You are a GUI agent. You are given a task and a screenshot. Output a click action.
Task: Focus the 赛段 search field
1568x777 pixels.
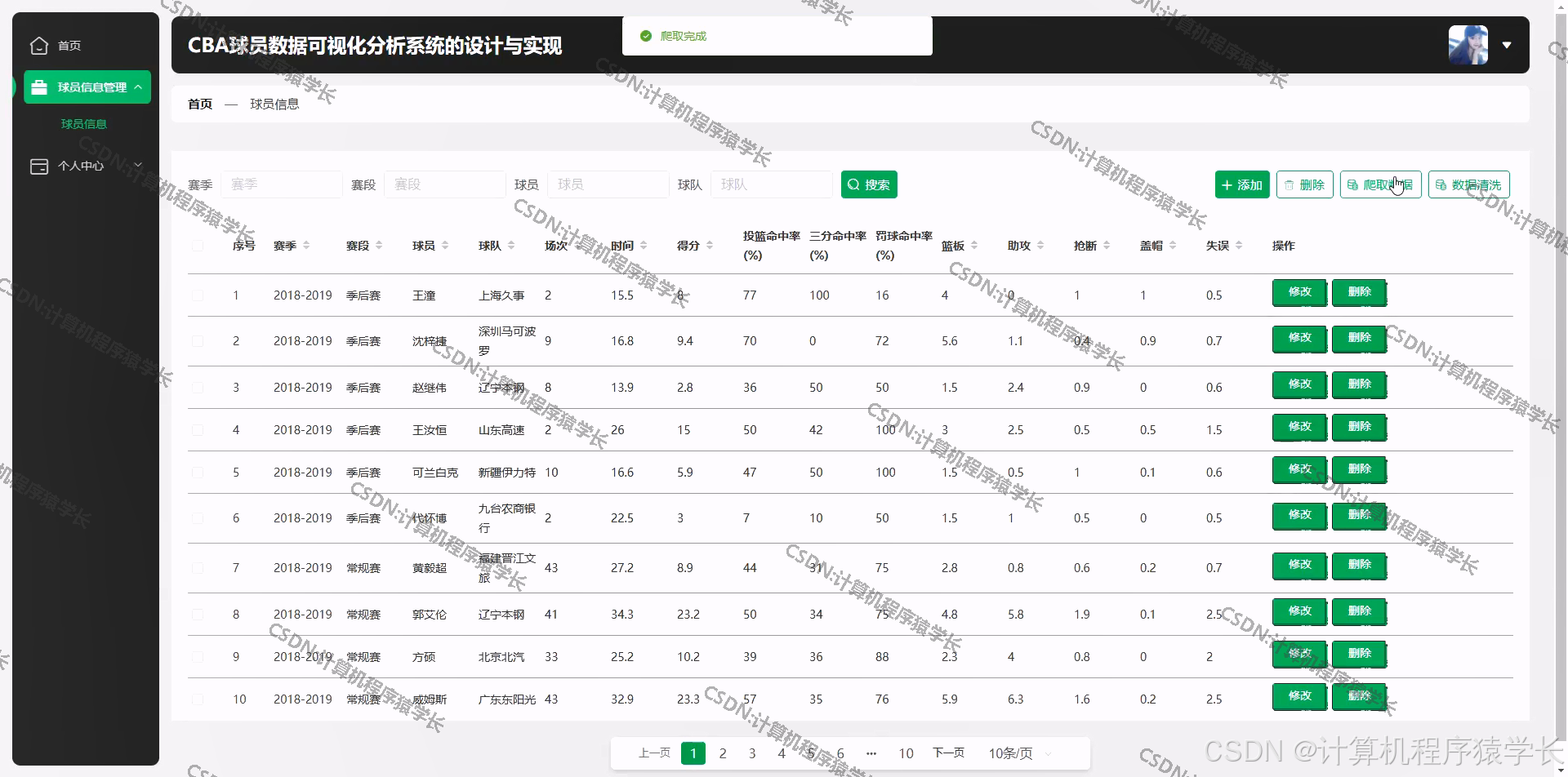point(445,184)
